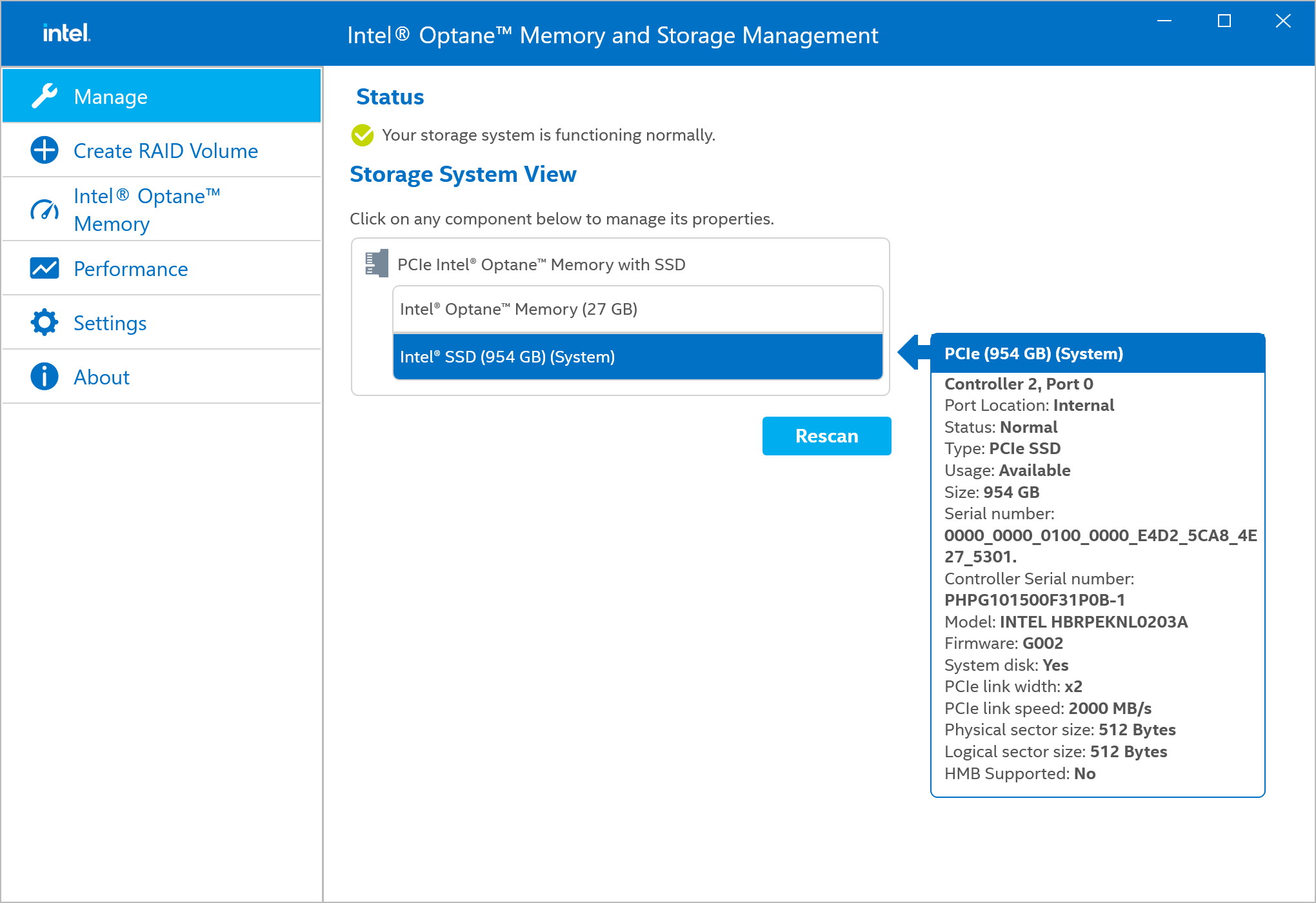Click the Controller Serial number PHPG101500F31P0B-1

(1035, 600)
